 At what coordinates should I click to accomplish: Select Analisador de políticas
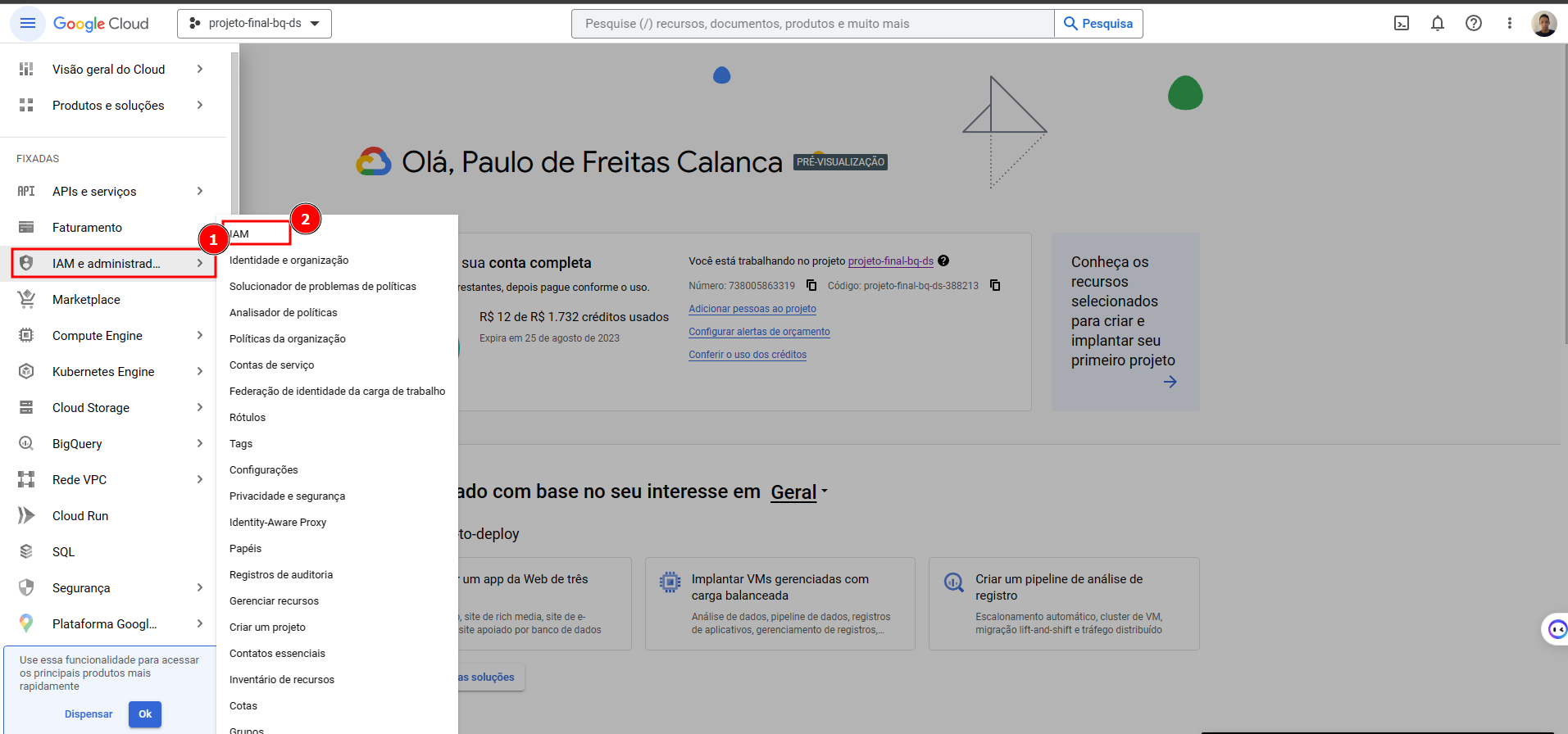[283, 312]
